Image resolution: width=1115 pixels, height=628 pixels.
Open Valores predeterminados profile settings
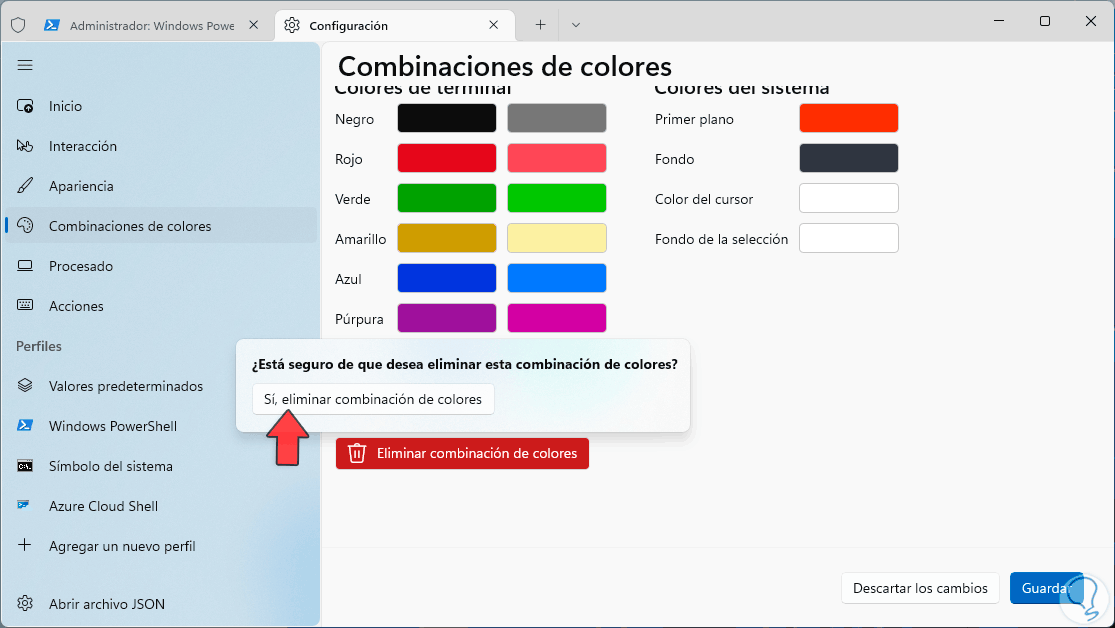[125, 386]
